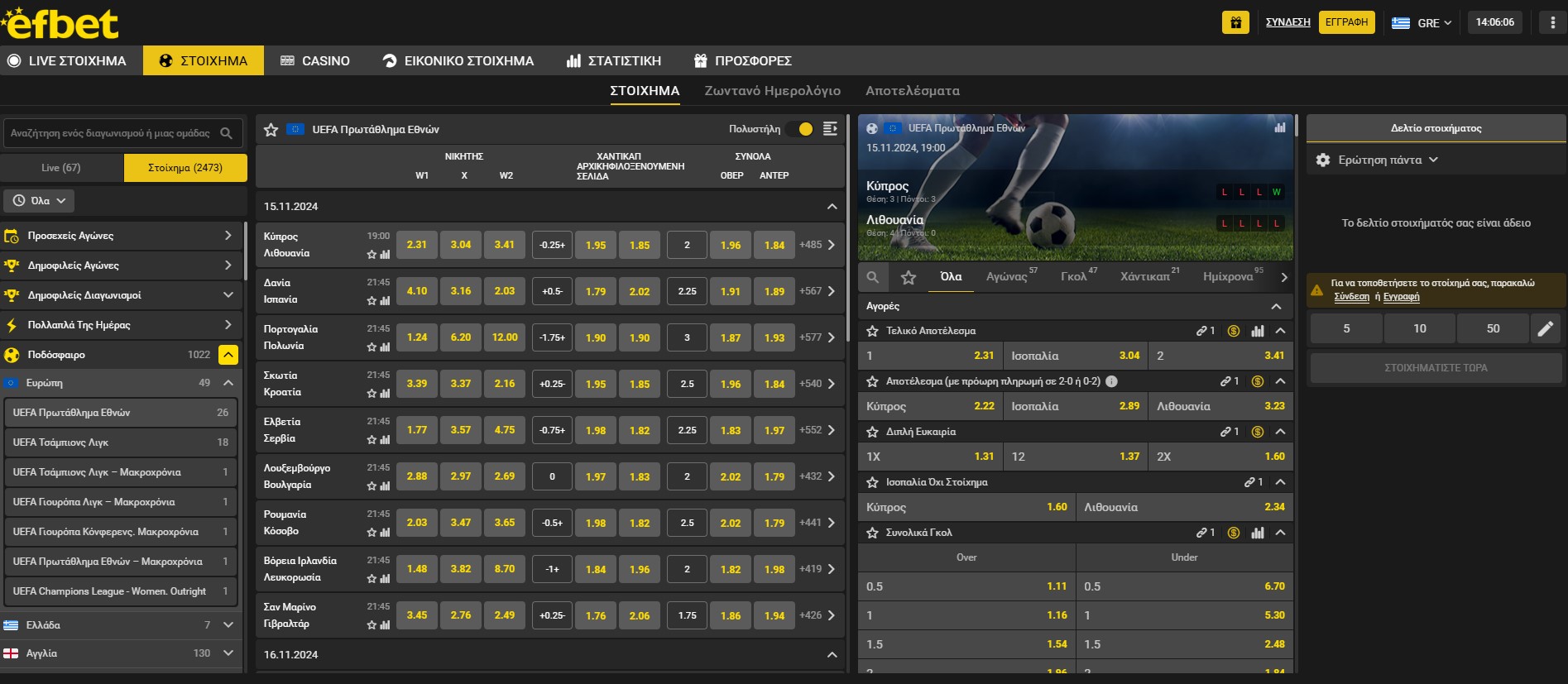1568x684 pixels.
Task: Click the search field for competitions or teams
Action: pyautogui.click(x=112, y=133)
